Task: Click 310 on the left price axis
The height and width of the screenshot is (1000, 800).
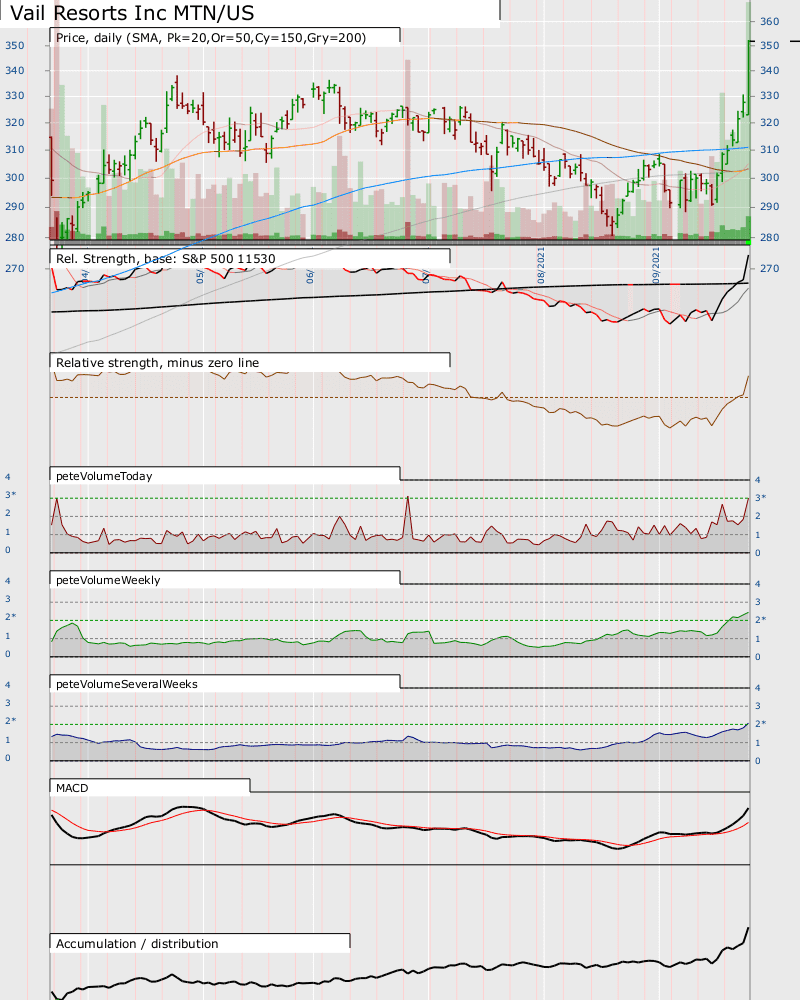Action: tap(15, 149)
